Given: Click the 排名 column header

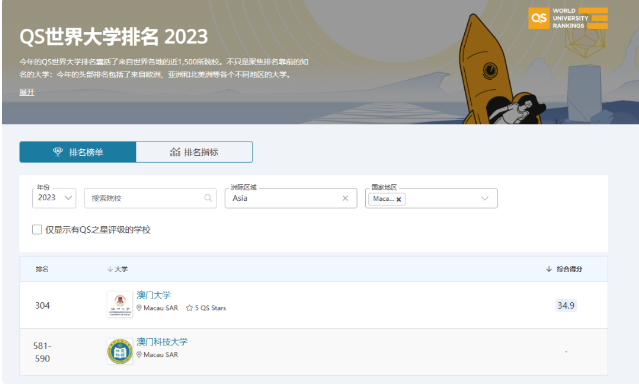Looking at the screenshot, I should point(42,269).
